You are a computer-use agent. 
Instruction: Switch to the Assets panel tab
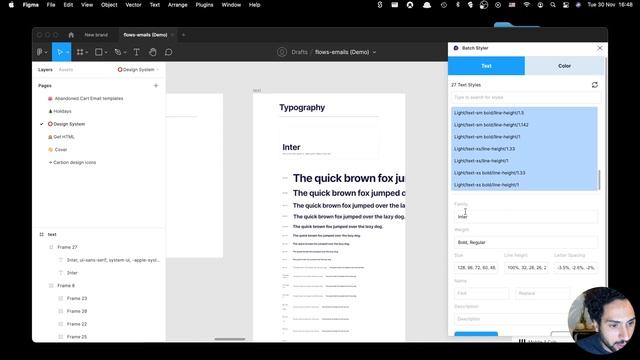click(66, 70)
